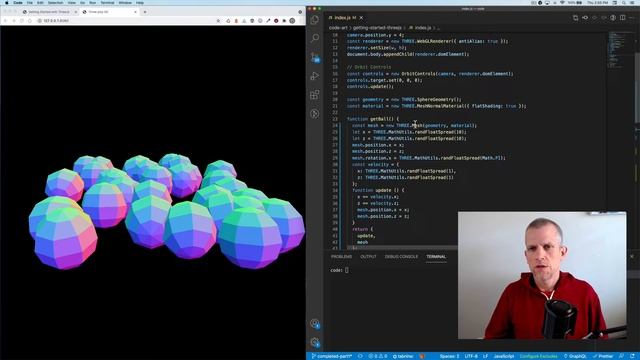This screenshot has height=360, width=640.
Task: Click the GraphQL status bar item
Action: coord(575,356)
